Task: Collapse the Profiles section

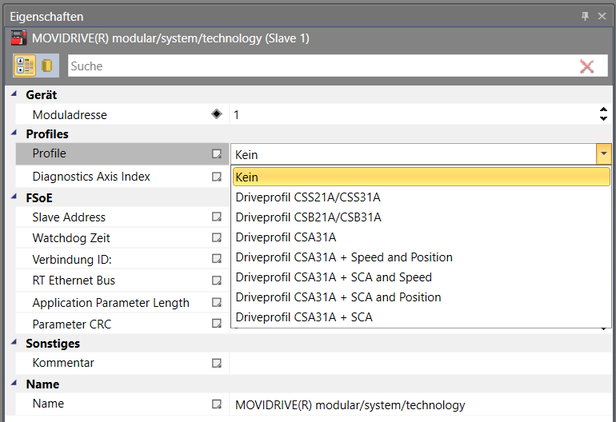Action: 14,134
